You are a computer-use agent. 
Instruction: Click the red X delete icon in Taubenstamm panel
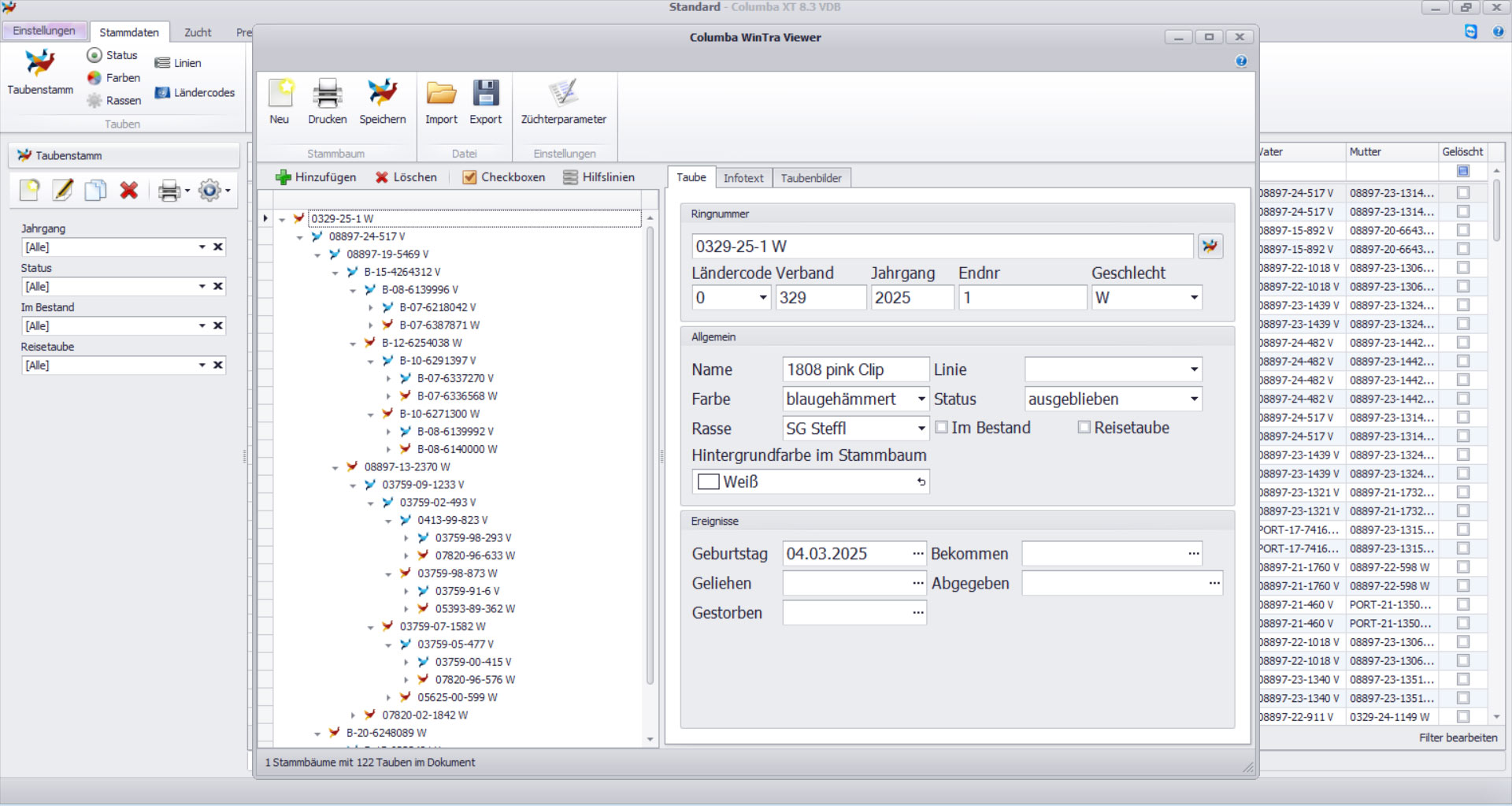[129, 190]
